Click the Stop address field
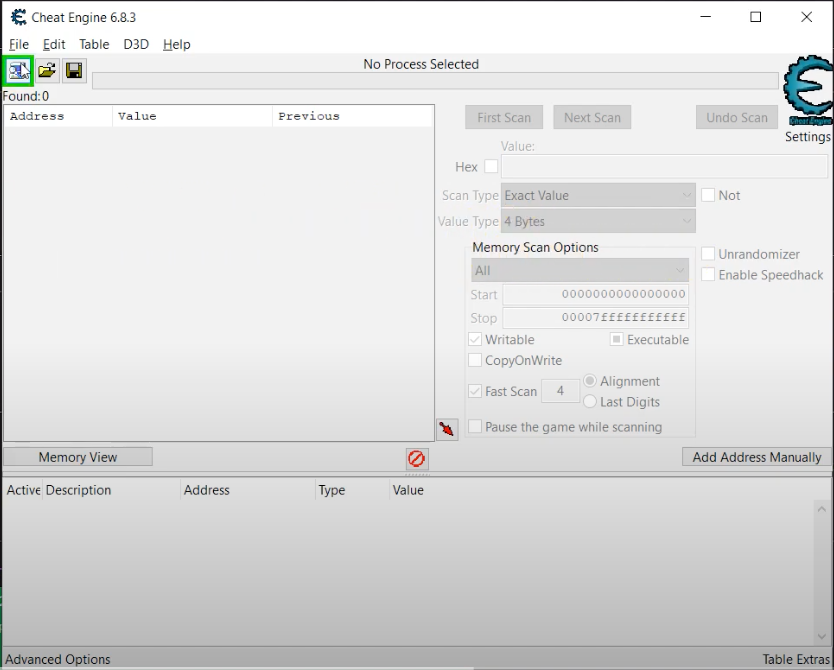 coord(596,317)
